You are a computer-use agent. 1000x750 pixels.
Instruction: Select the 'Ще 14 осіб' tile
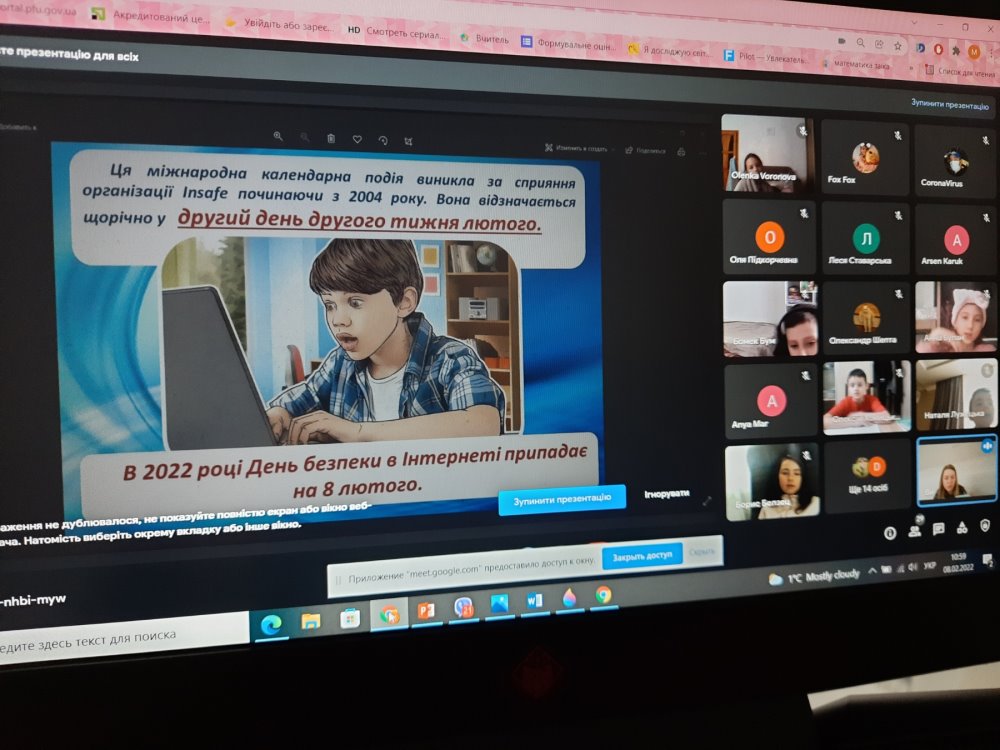click(868, 476)
